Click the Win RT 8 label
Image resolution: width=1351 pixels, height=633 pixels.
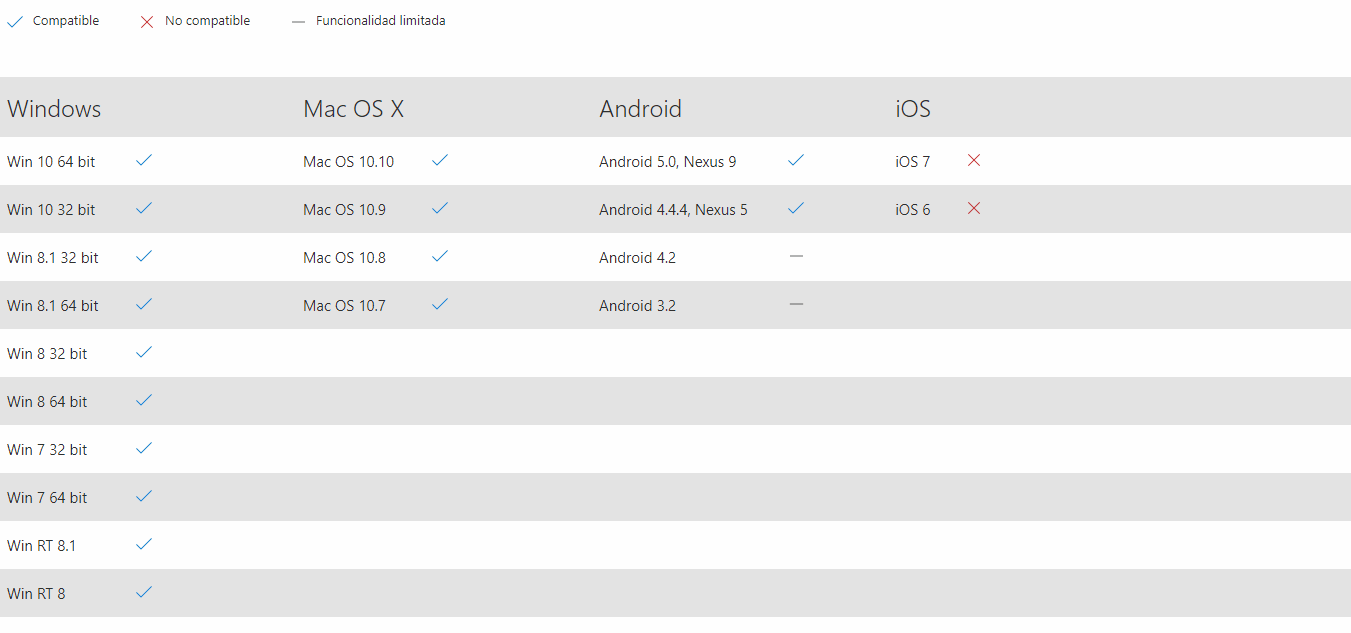pyautogui.click(x=36, y=594)
